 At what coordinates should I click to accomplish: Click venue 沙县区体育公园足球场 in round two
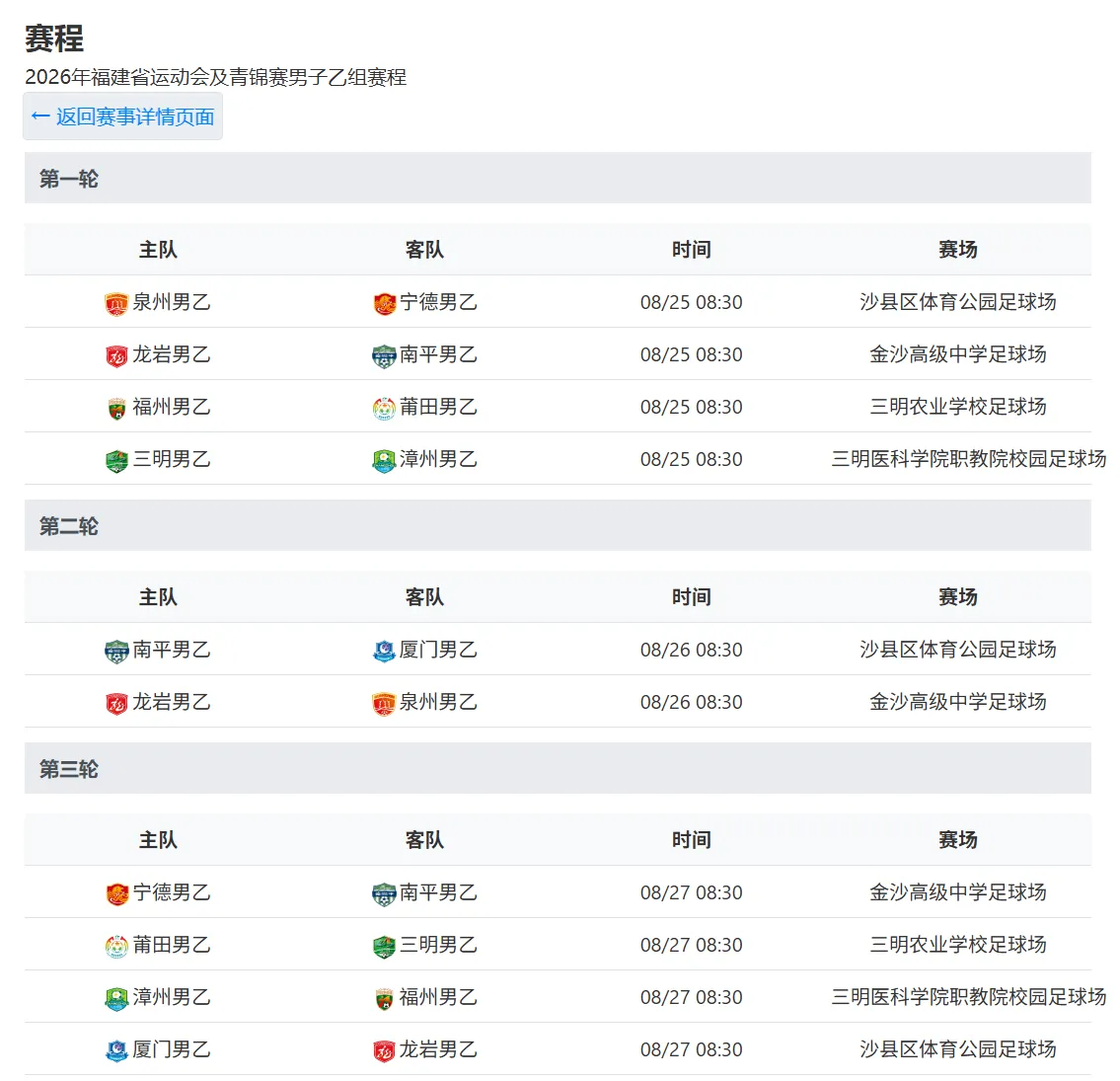958,650
